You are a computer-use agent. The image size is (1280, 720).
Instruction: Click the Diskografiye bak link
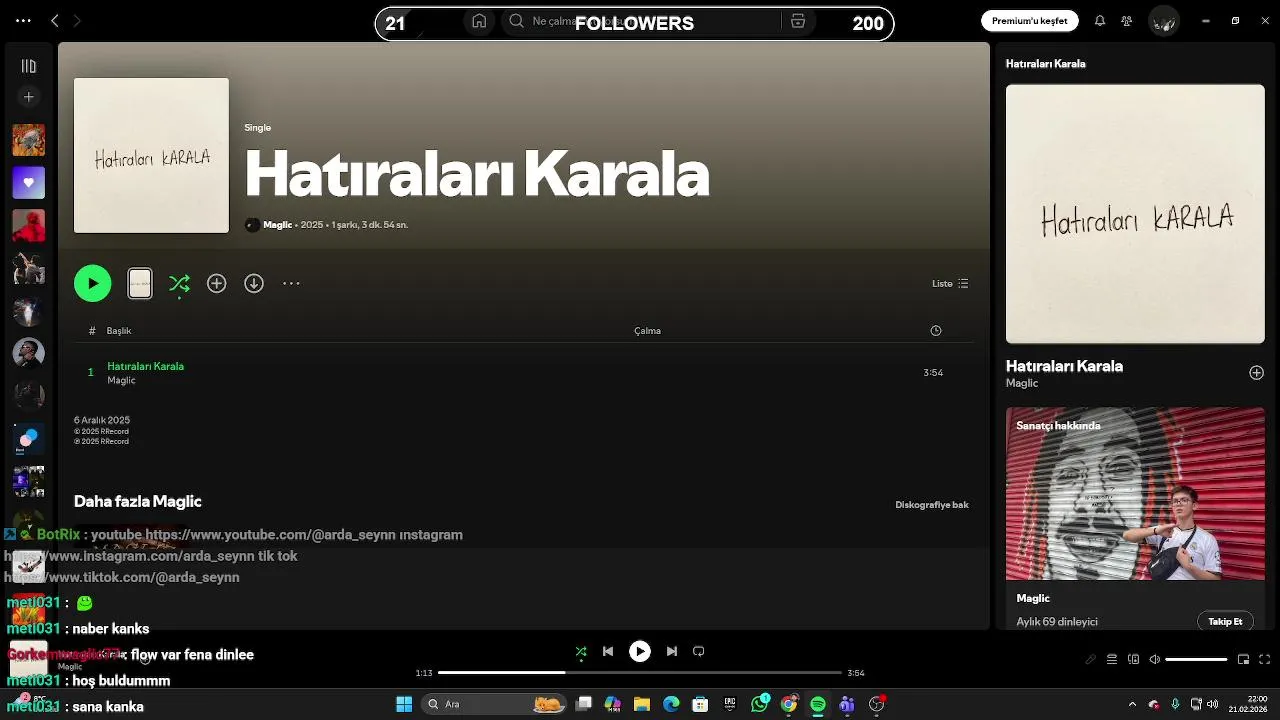click(932, 505)
